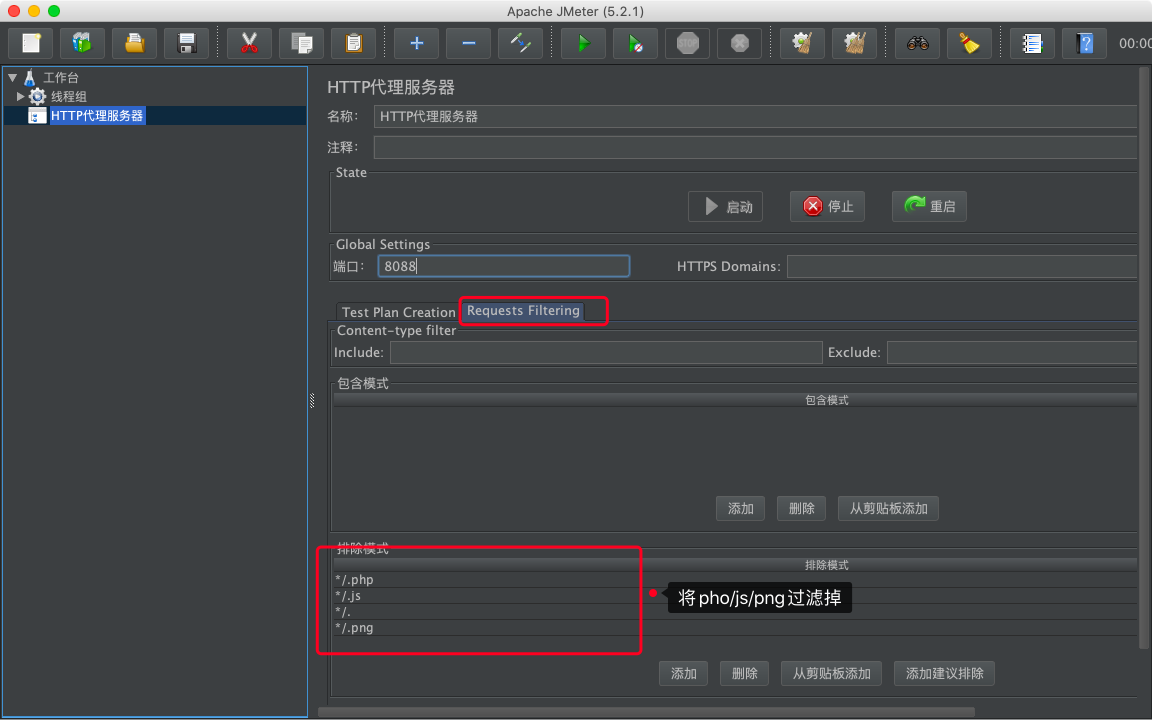Click the 名称 input field
The image size is (1152, 720).
pyautogui.click(x=756, y=116)
